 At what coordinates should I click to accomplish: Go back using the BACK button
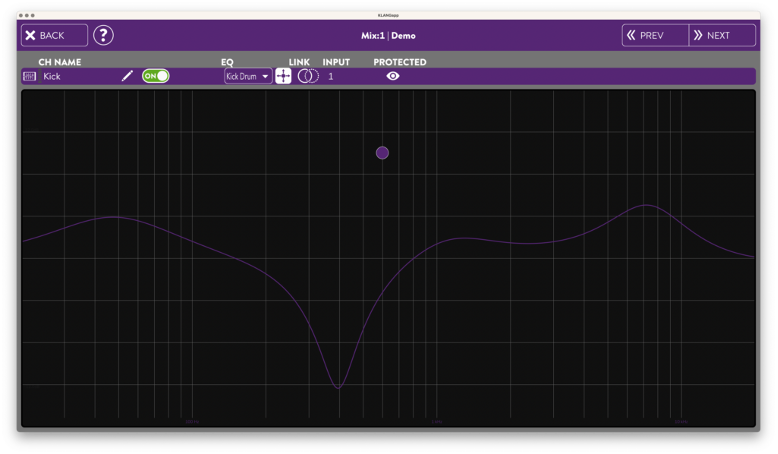click(x=54, y=35)
